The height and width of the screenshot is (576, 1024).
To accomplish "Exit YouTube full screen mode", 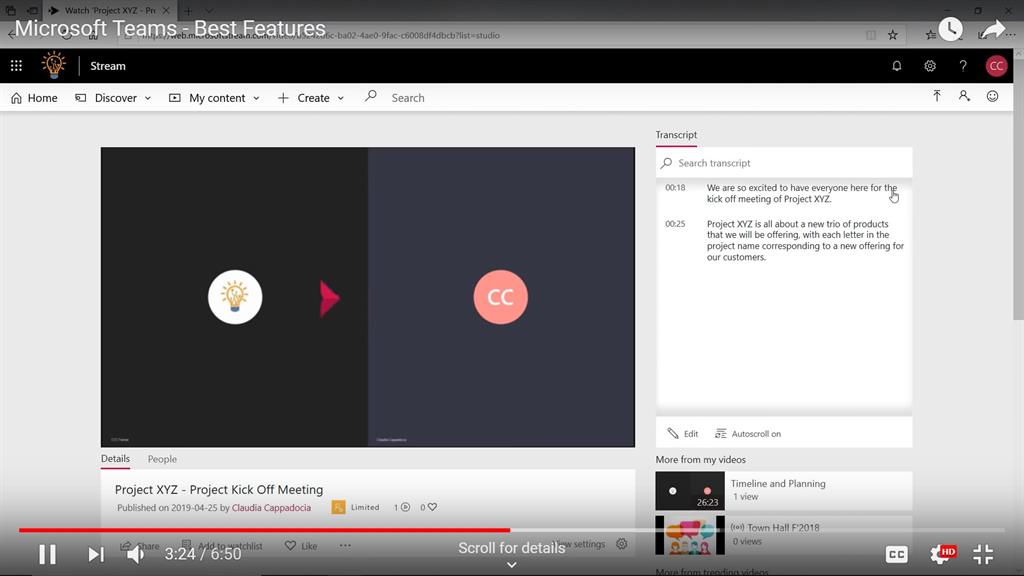I will click(983, 554).
